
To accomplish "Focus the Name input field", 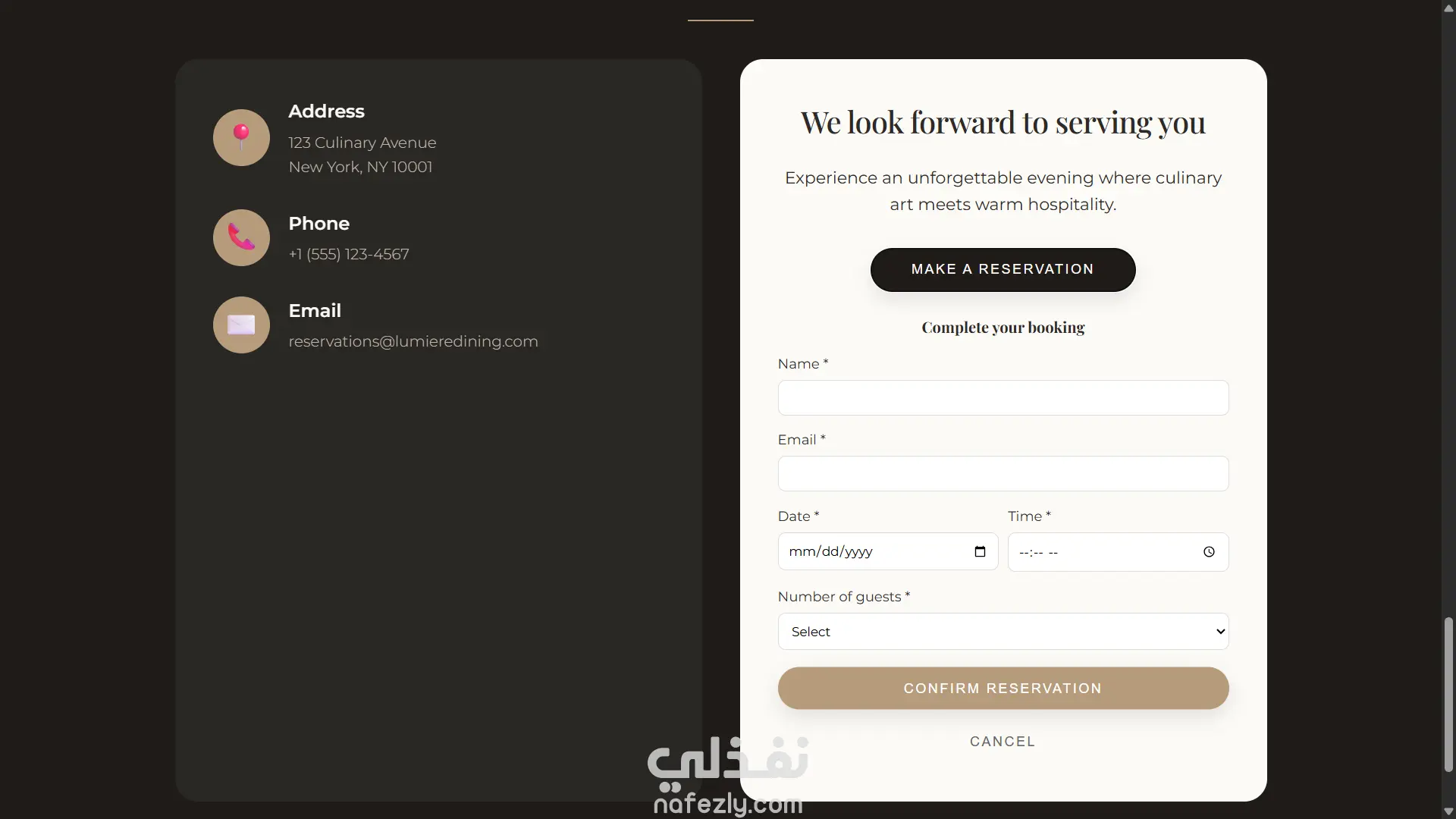I will coord(1003,398).
